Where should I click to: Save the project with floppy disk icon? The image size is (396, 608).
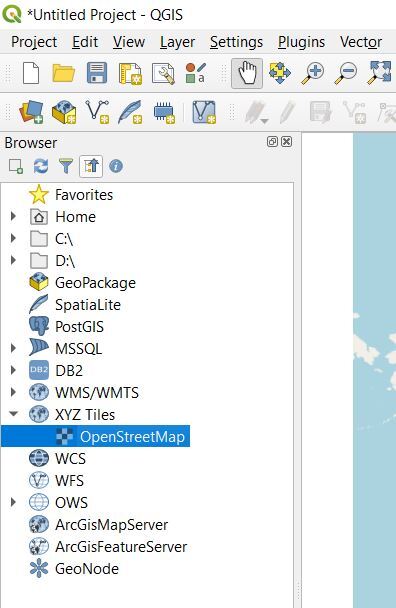click(x=97, y=73)
